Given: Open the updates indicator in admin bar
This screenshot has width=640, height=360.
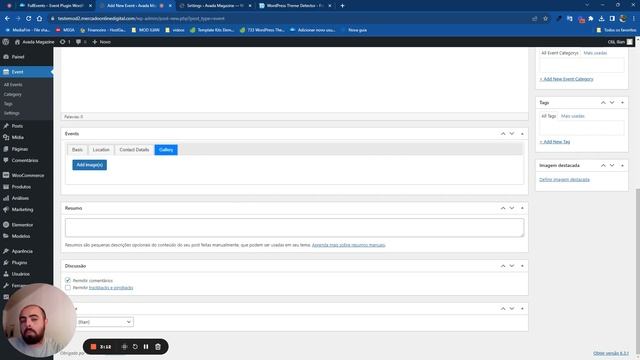Looking at the screenshot, I should click(65, 42).
